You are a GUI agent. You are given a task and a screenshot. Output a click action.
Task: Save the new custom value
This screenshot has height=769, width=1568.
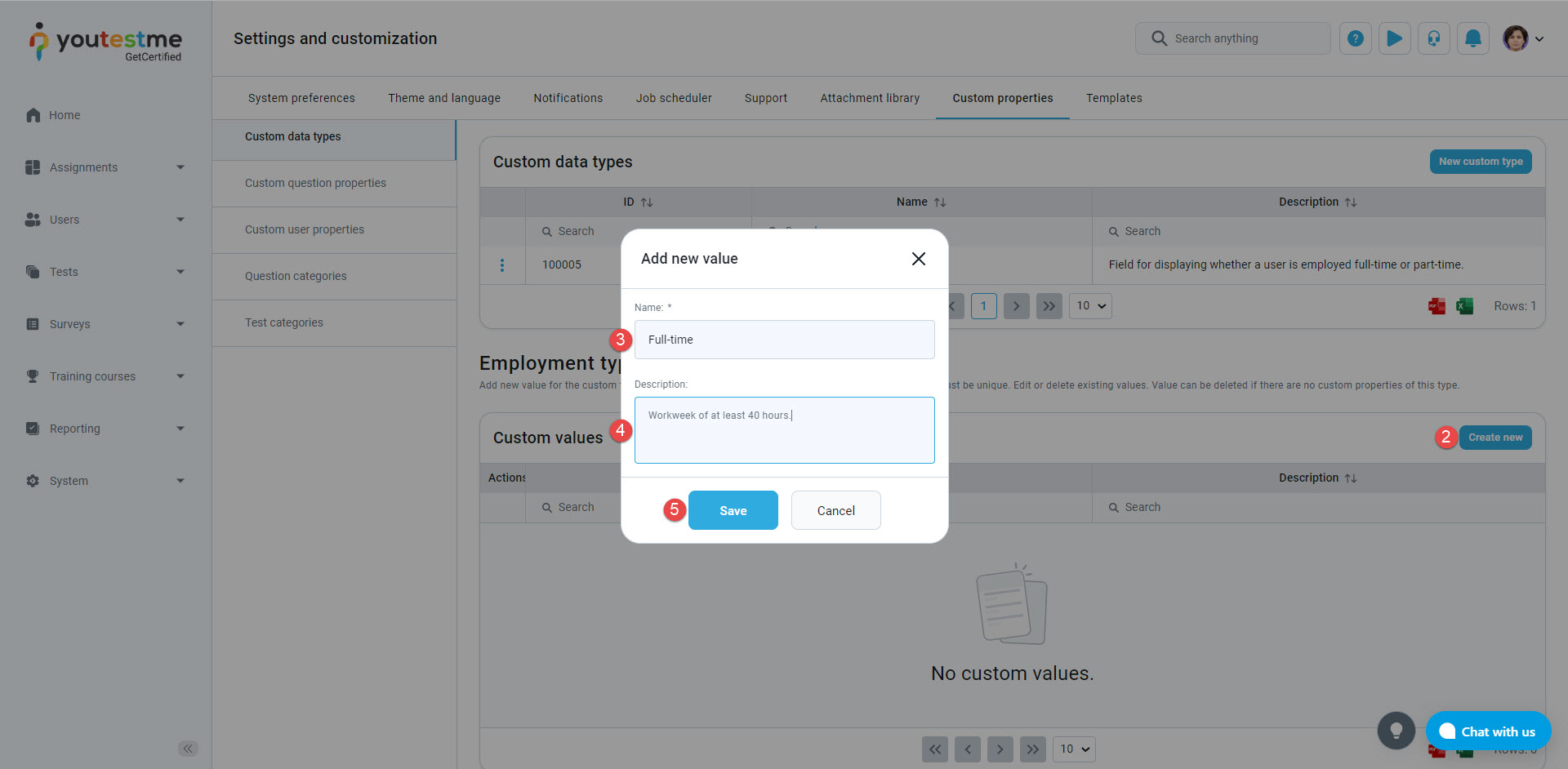tap(733, 510)
